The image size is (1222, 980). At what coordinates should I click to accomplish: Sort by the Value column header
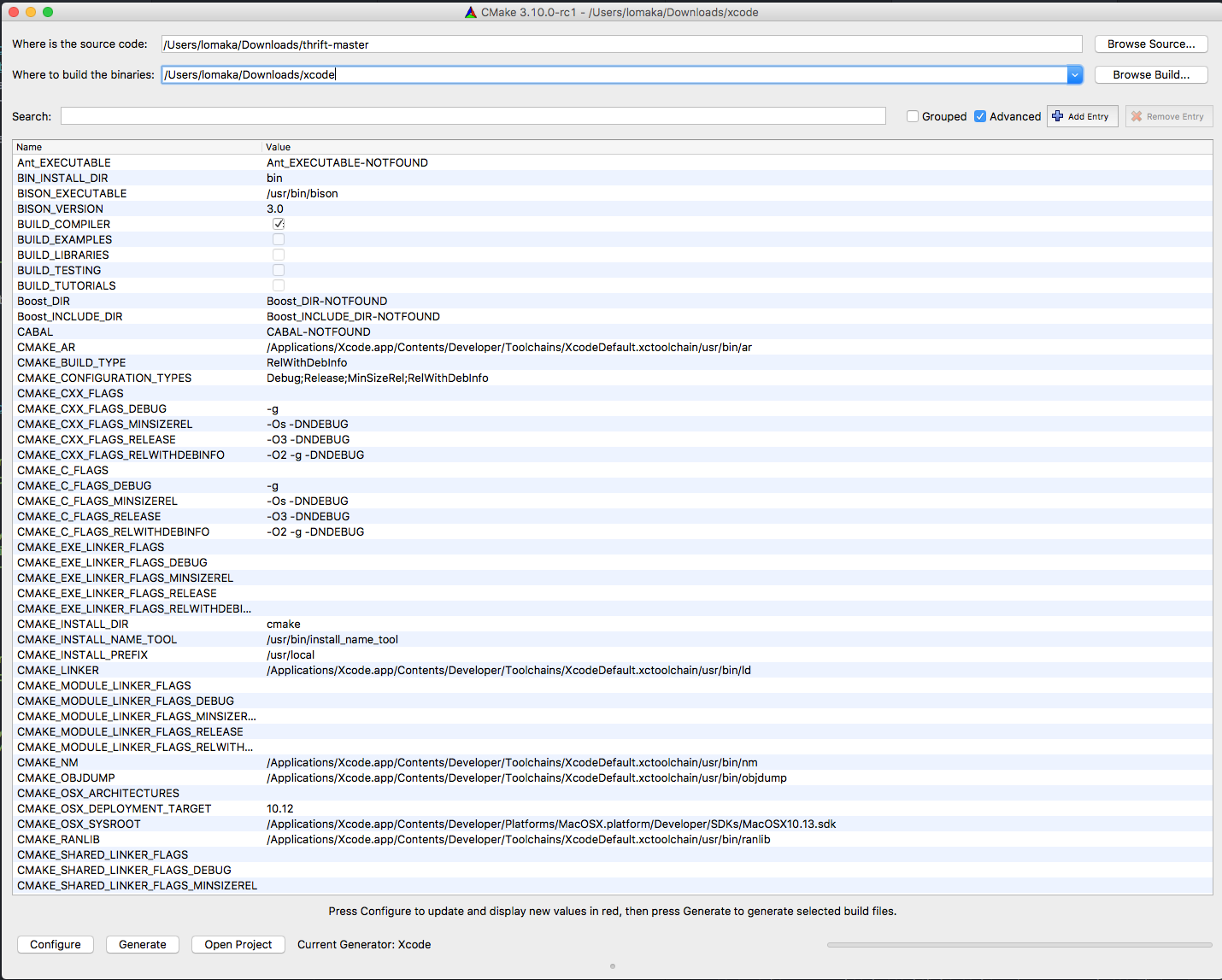[x=737, y=147]
